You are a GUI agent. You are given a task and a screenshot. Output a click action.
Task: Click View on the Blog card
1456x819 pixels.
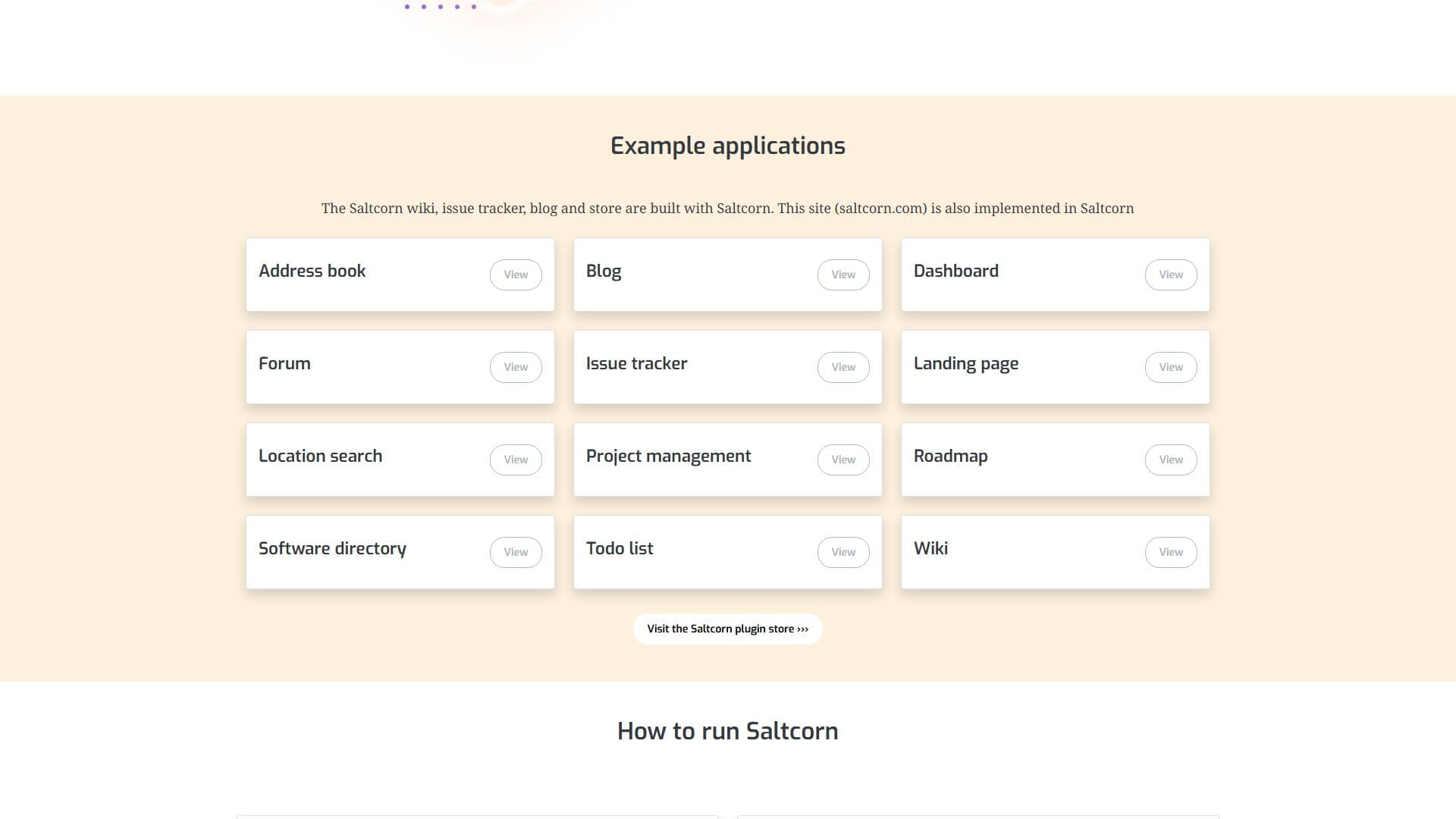[x=843, y=275]
